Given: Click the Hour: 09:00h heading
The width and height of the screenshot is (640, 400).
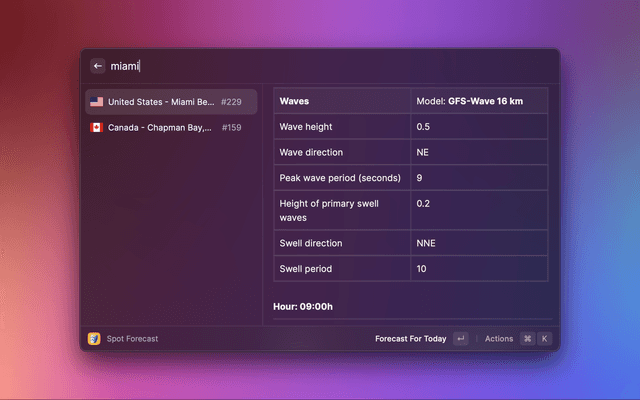Looking at the screenshot, I should 303,306.
